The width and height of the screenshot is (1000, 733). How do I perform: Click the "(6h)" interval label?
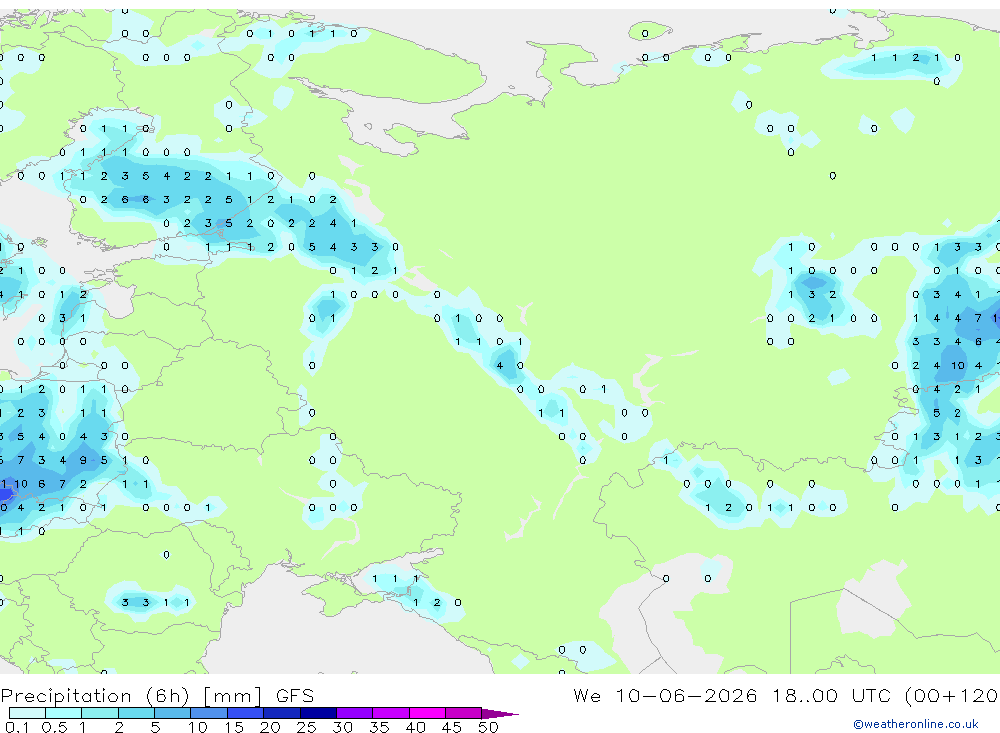(168, 696)
